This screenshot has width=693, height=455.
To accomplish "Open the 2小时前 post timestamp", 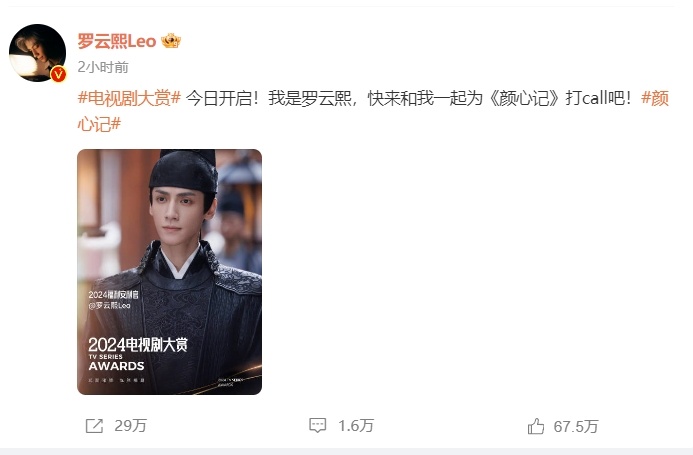I will 103,67.
